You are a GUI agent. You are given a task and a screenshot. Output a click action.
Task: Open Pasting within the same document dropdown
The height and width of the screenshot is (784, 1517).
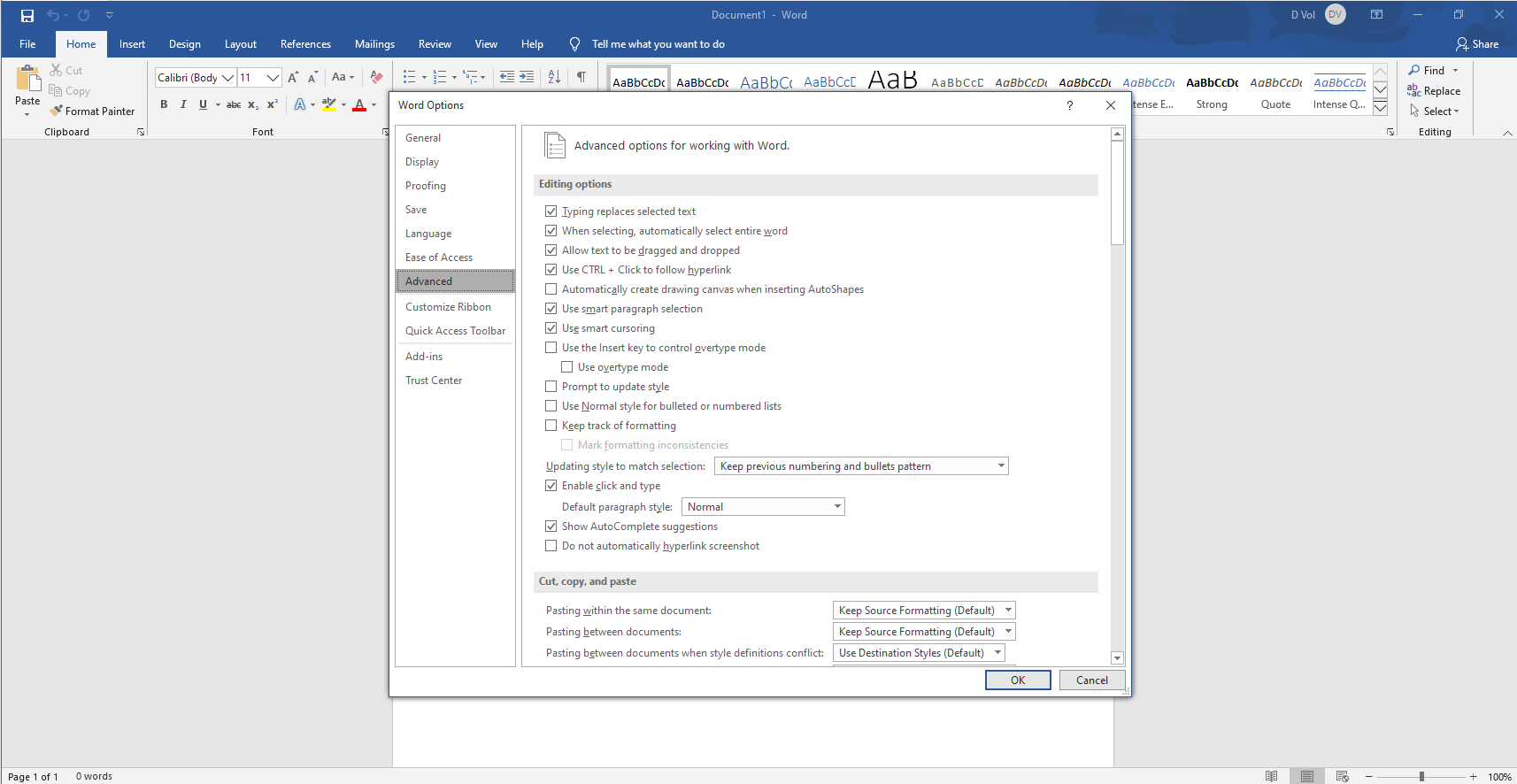point(923,611)
